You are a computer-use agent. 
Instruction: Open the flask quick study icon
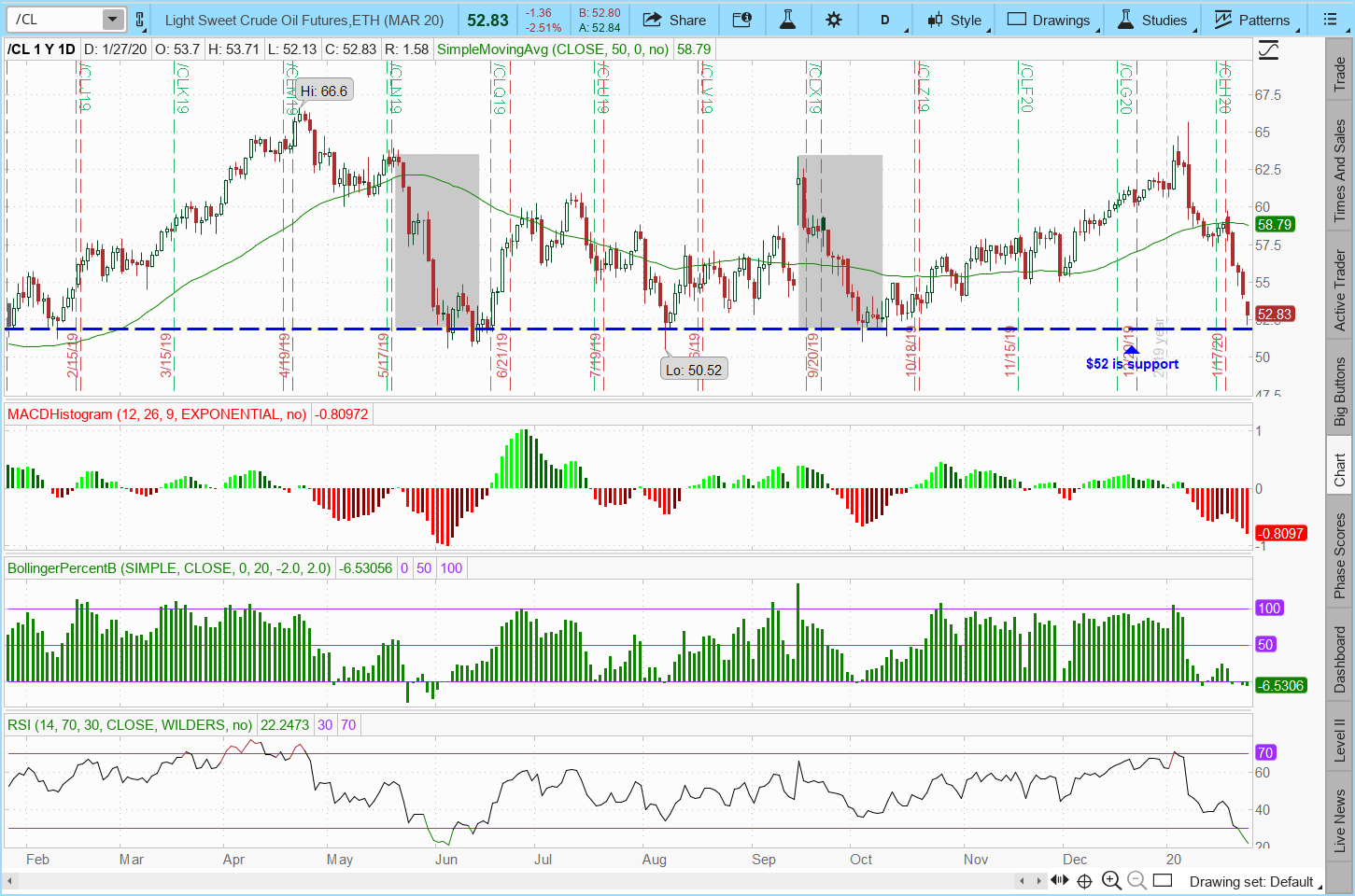tap(787, 20)
